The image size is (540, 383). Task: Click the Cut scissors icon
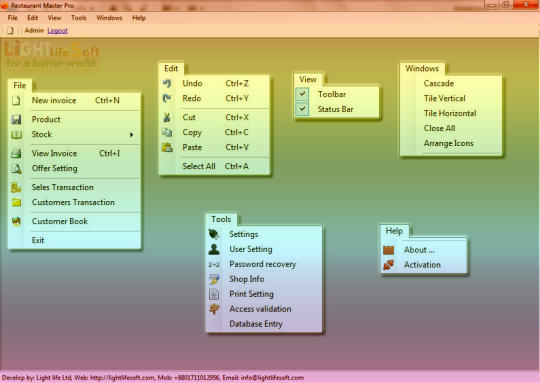(x=167, y=117)
